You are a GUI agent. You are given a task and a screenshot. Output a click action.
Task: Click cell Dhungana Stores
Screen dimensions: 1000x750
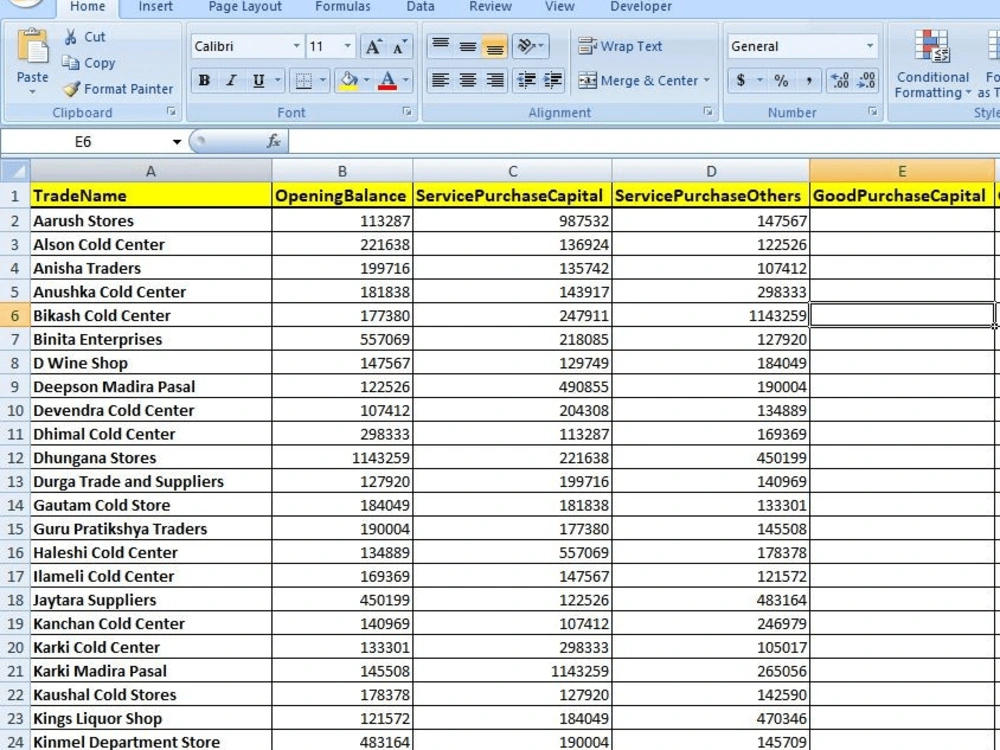[x=151, y=458]
